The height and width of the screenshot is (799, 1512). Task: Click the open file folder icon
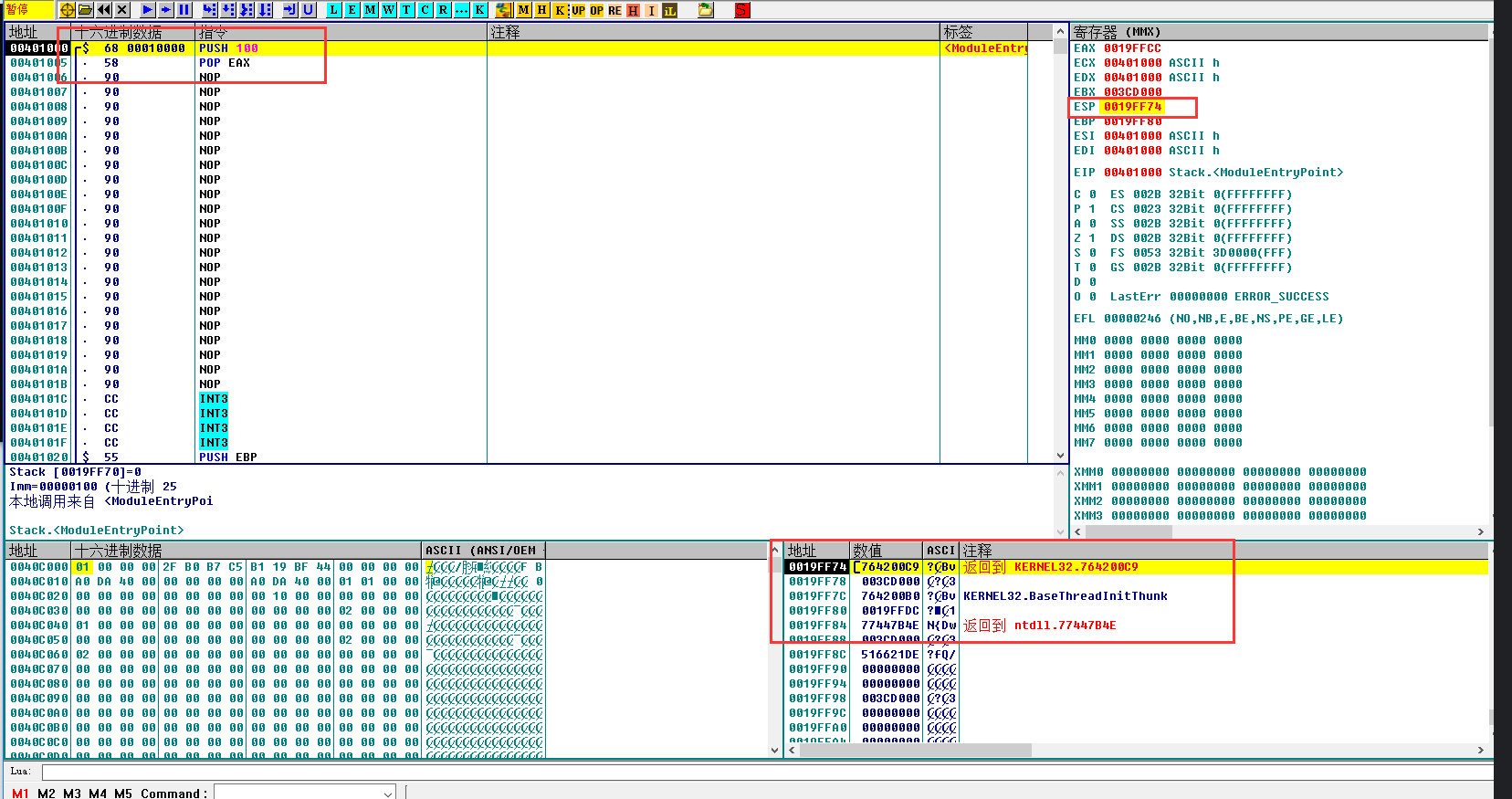click(x=85, y=10)
